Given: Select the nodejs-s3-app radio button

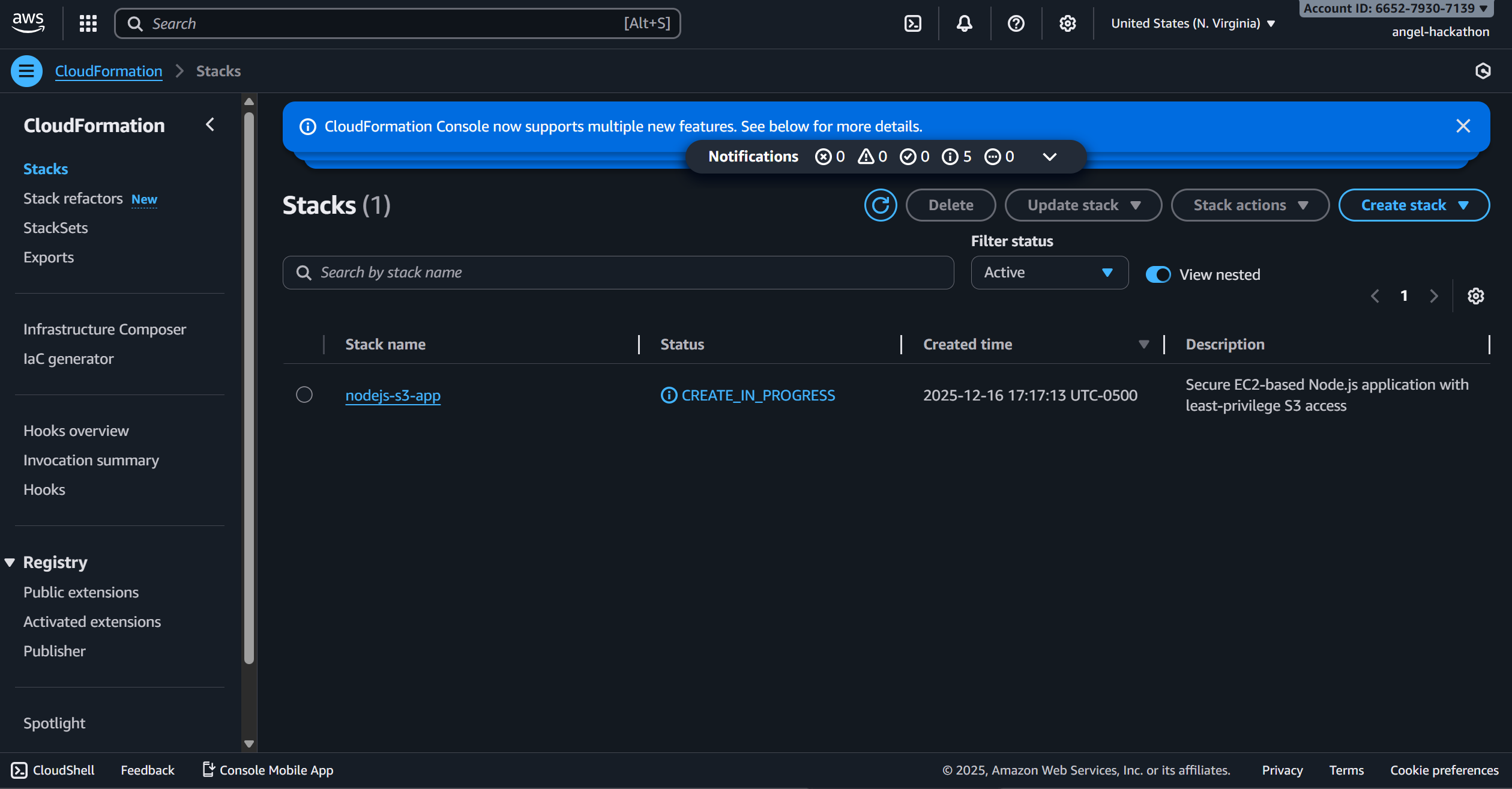Looking at the screenshot, I should point(304,394).
